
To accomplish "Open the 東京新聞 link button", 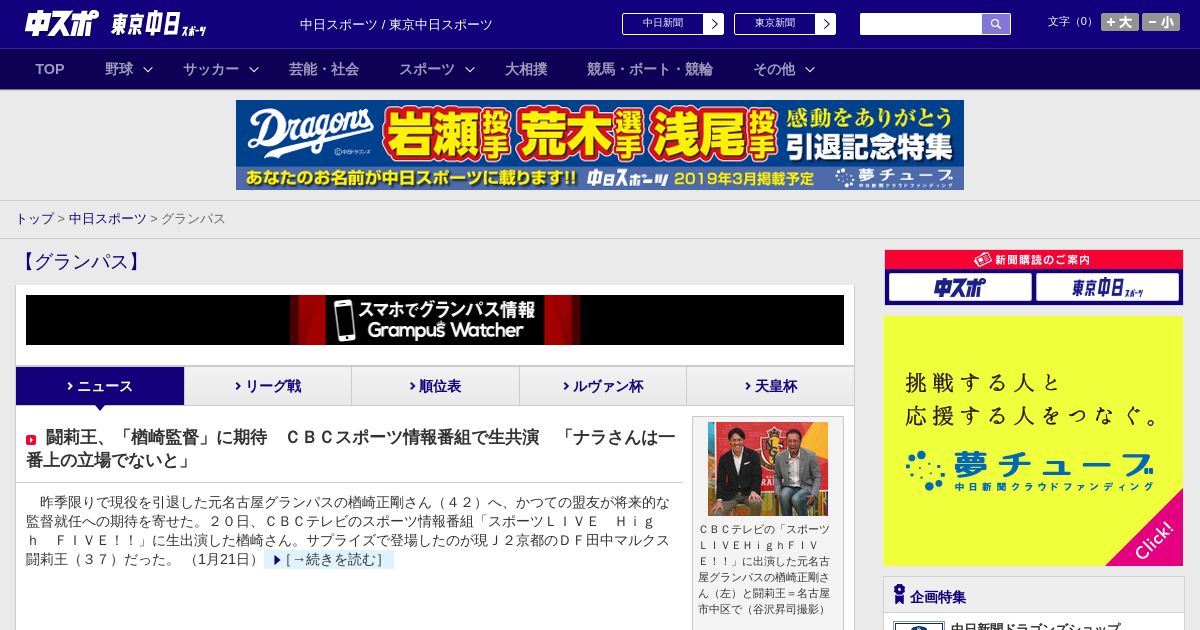I will coord(775,24).
